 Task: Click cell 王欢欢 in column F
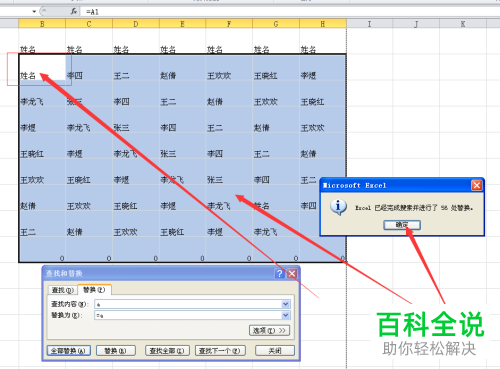pos(229,68)
